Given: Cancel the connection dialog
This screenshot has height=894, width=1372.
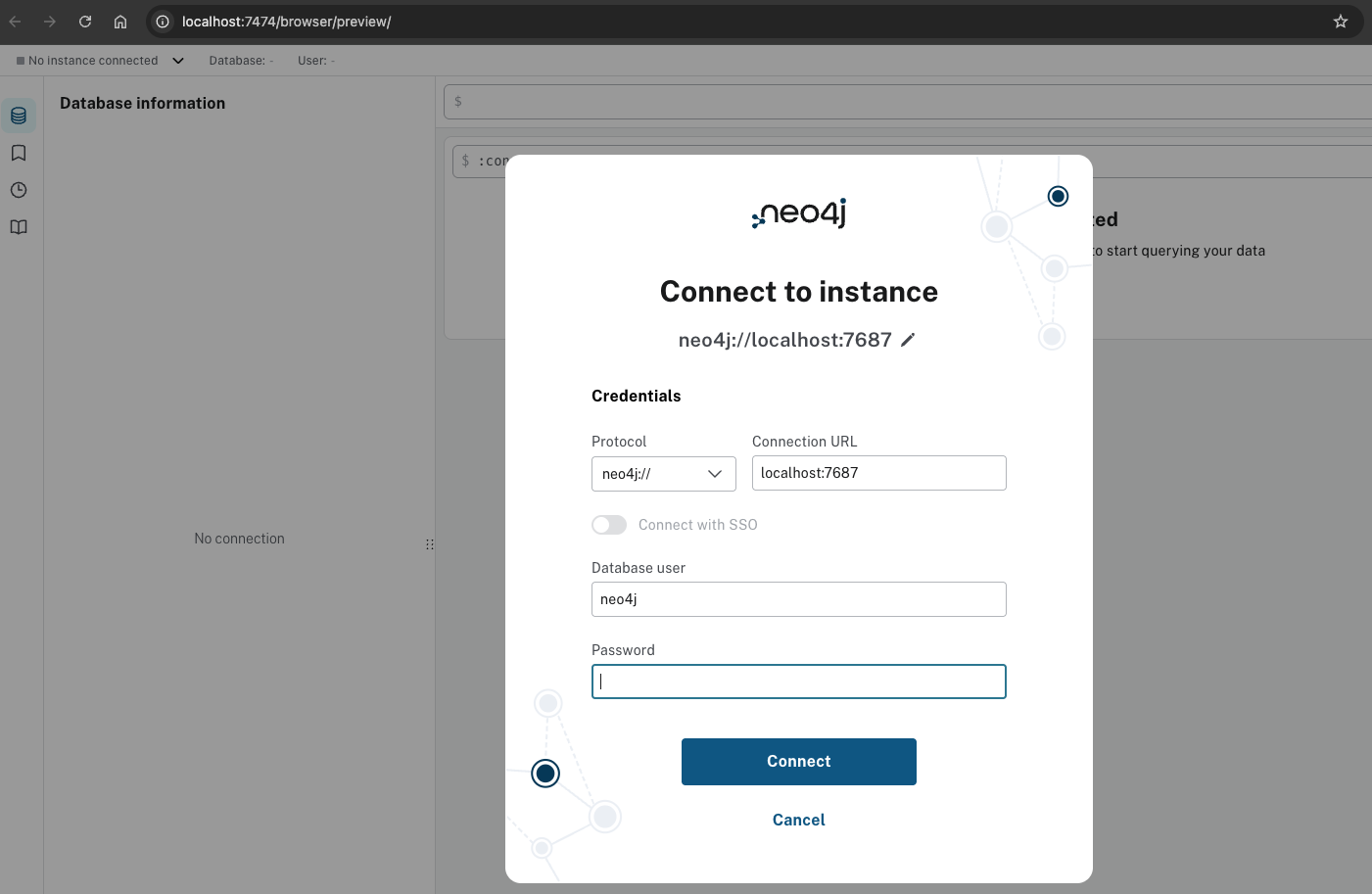Looking at the screenshot, I should tap(798, 821).
